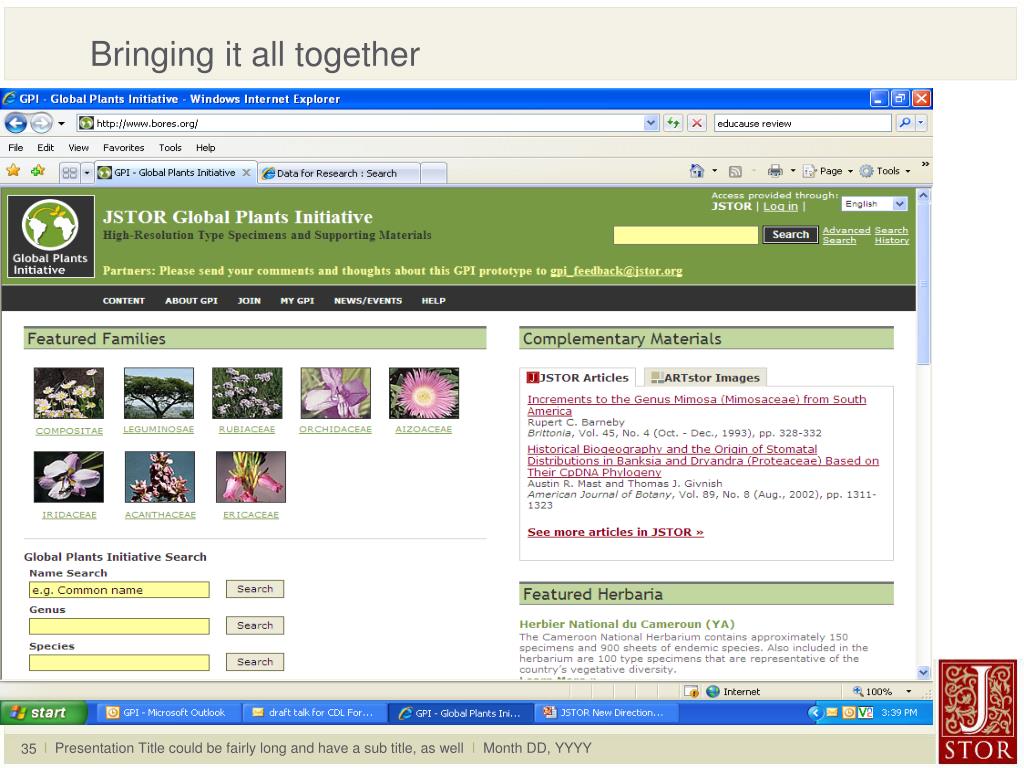1024x768 pixels.
Task: Switch to the ARTstor Images tab
Action: click(705, 377)
